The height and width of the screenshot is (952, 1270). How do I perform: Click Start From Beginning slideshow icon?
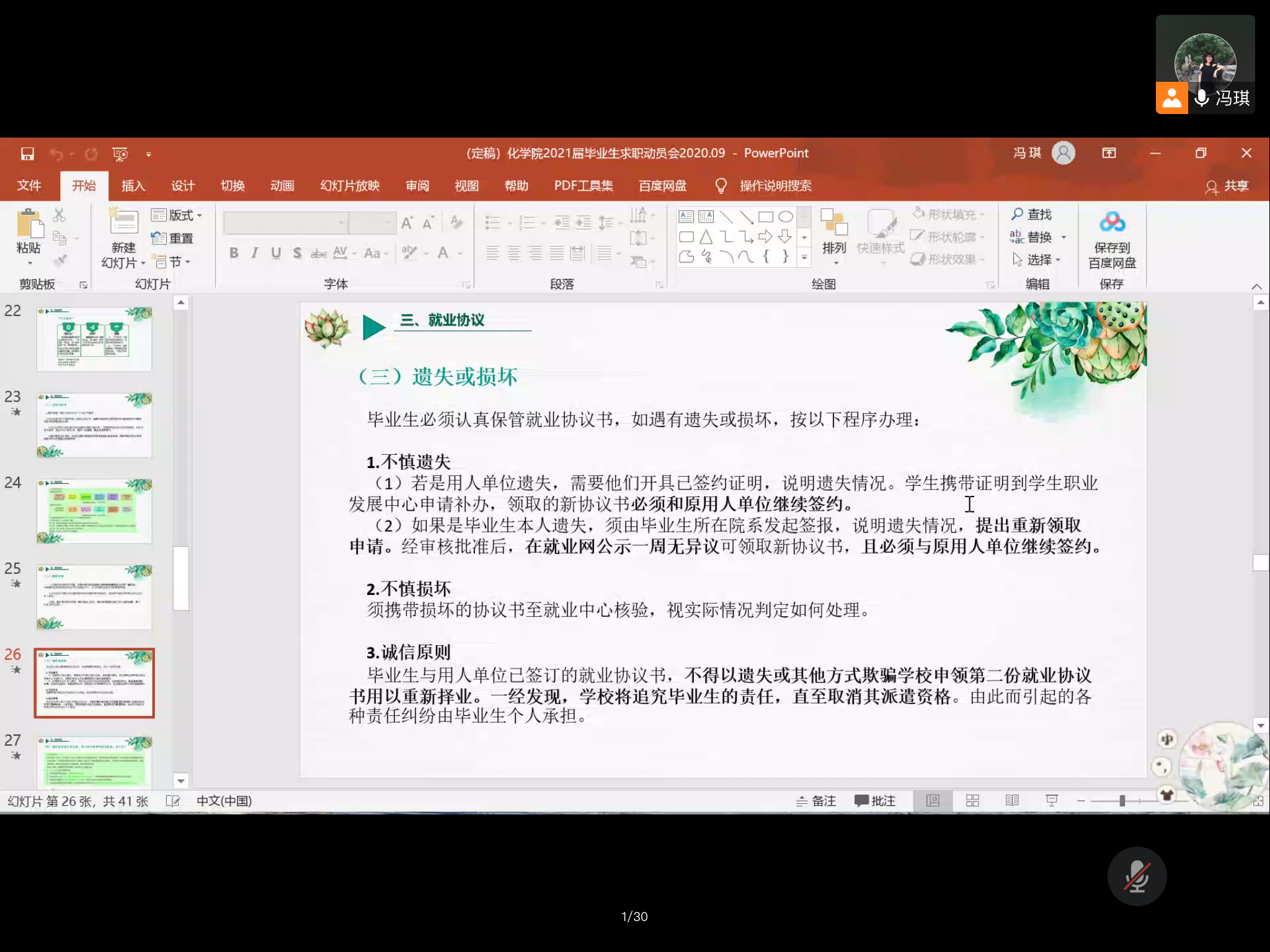point(120,154)
